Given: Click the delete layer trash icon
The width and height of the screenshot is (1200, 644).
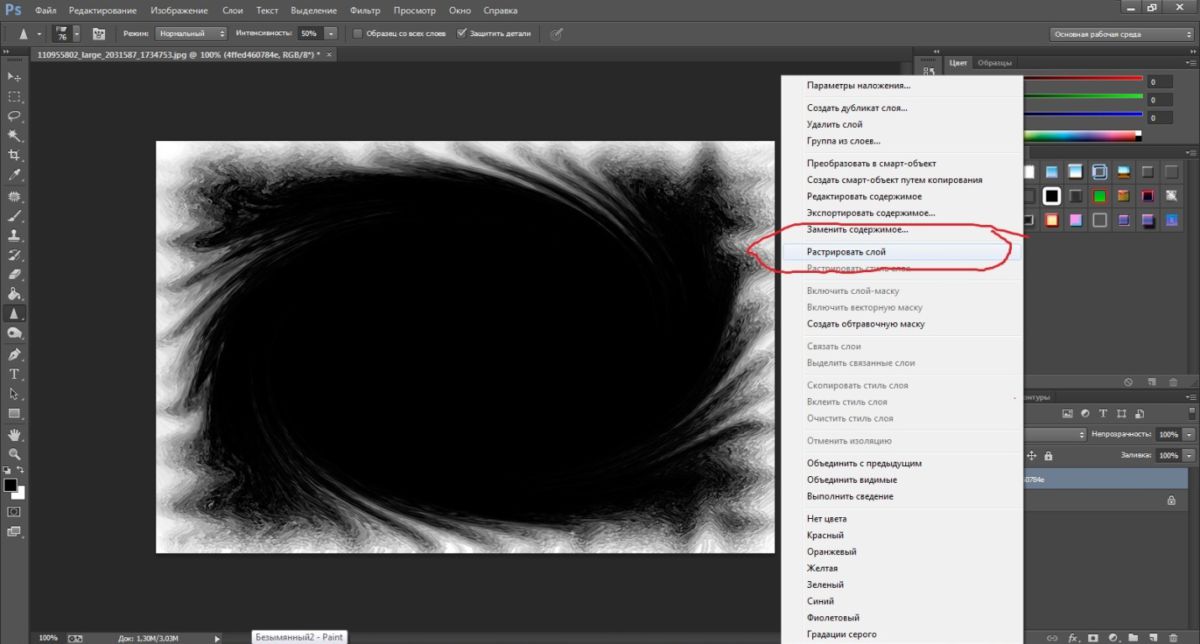Looking at the screenshot, I should [1173, 636].
